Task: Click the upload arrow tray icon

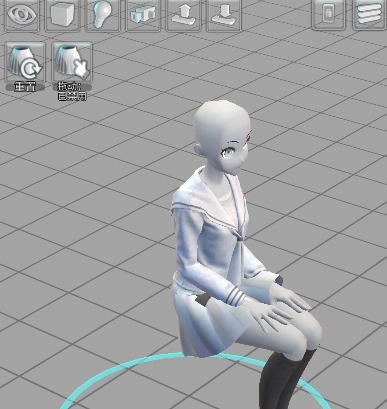Action: [183, 15]
